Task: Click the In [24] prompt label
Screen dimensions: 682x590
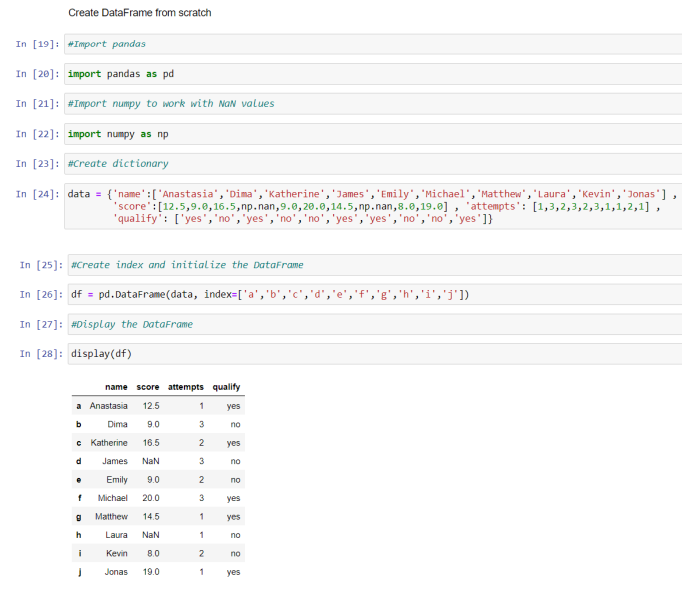Action: click(x=37, y=194)
